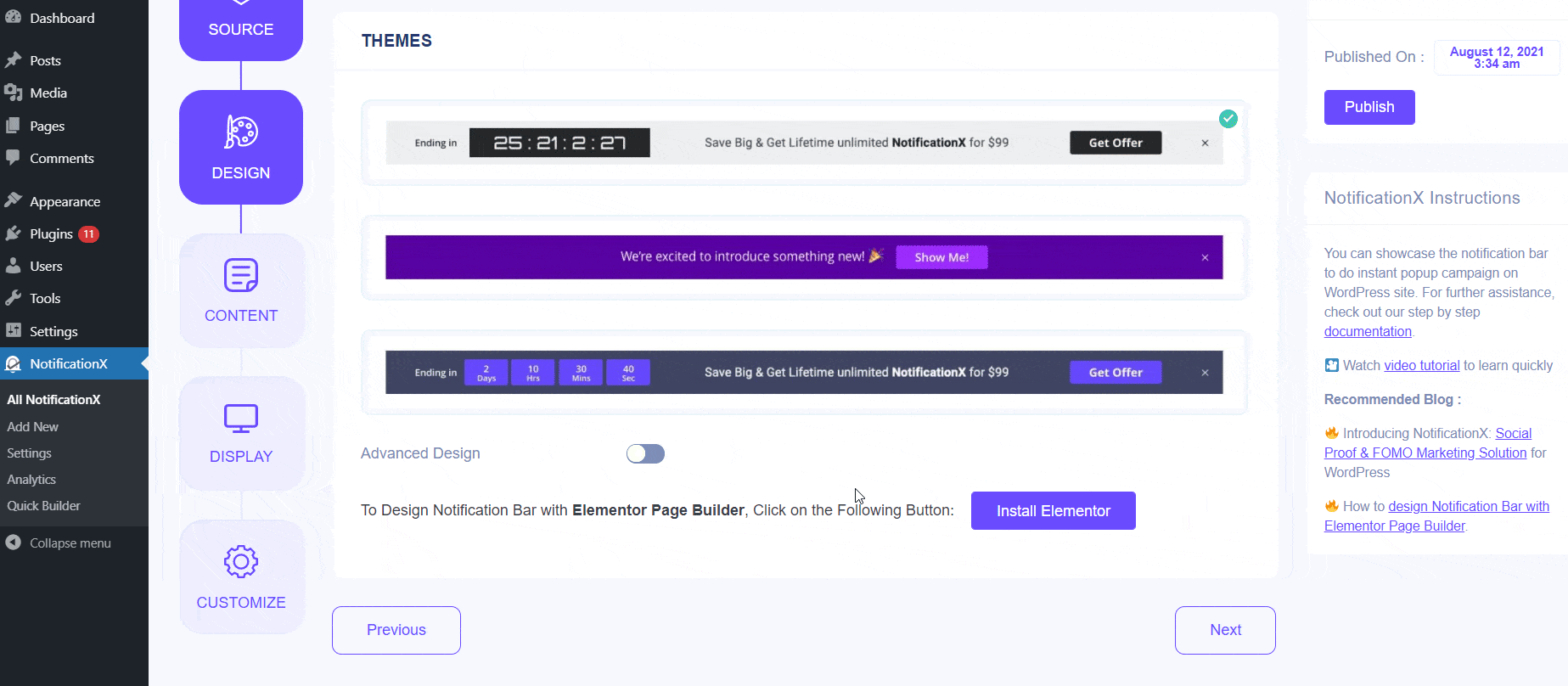This screenshot has width=1568, height=686.
Task: Open the CUSTOMIZE step gear icon
Action: [241, 561]
